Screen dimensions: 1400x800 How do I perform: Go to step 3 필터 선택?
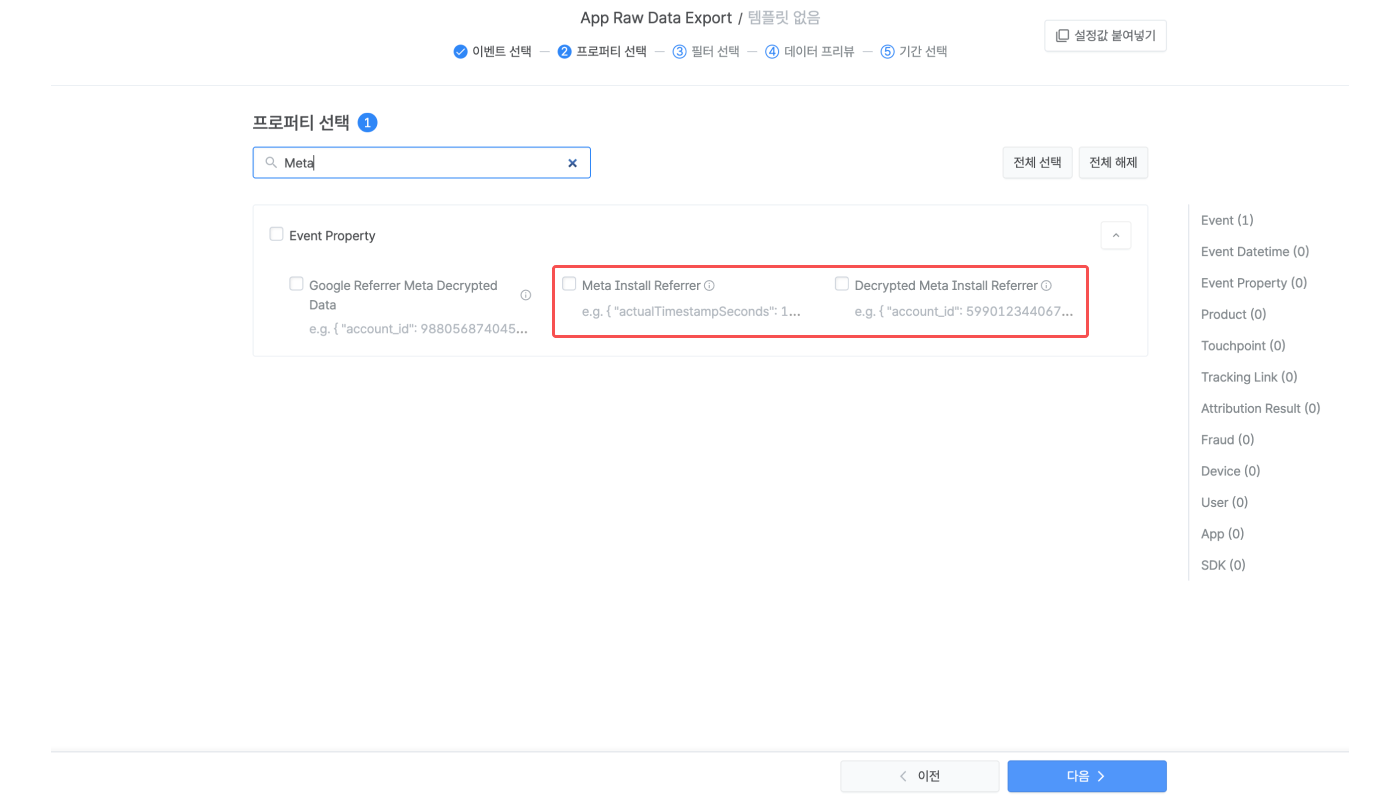pyautogui.click(x=706, y=52)
